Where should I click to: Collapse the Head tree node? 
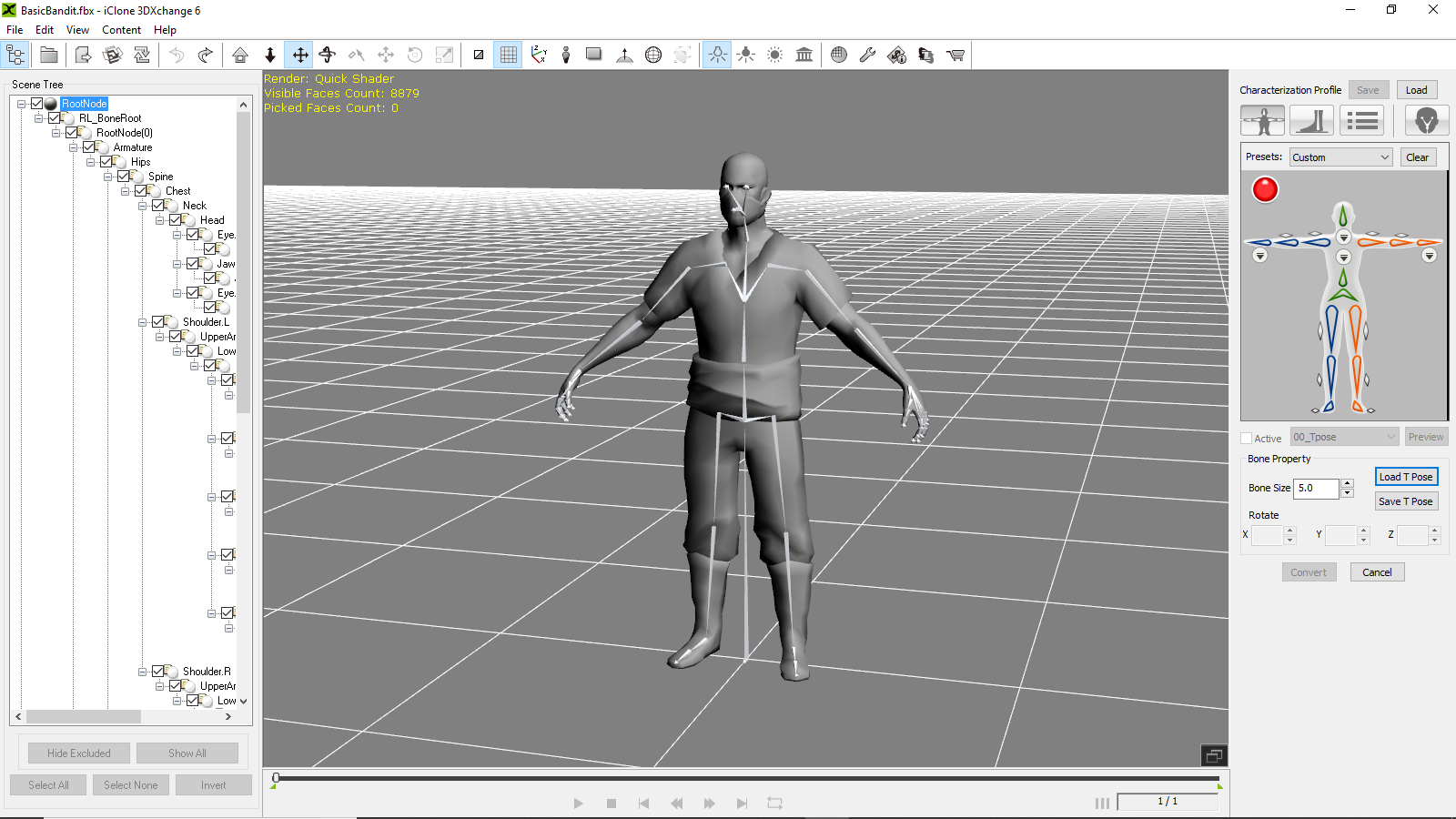click(x=159, y=220)
